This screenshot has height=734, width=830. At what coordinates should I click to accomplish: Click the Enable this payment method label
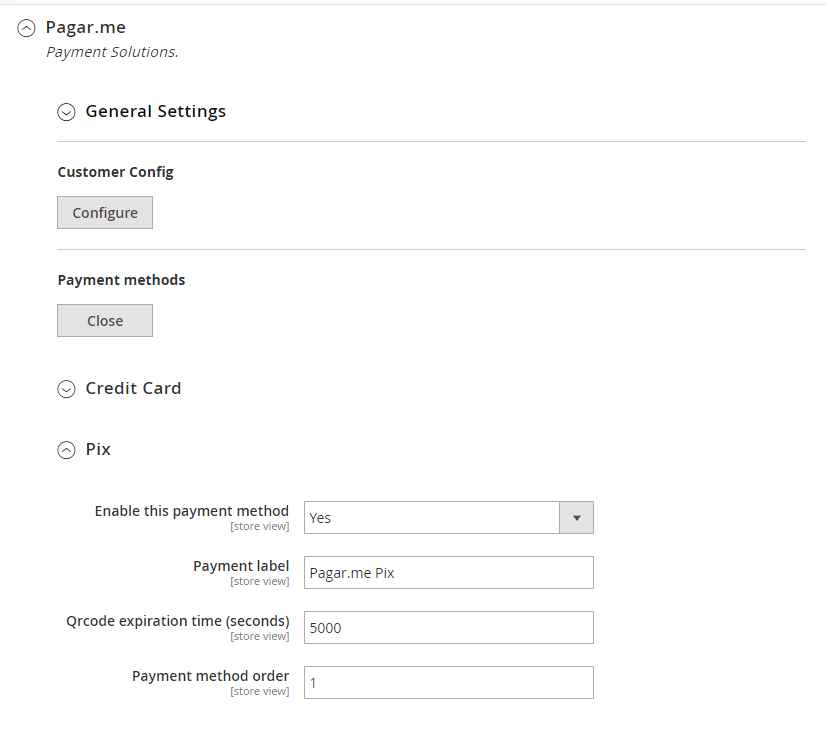click(192, 511)
